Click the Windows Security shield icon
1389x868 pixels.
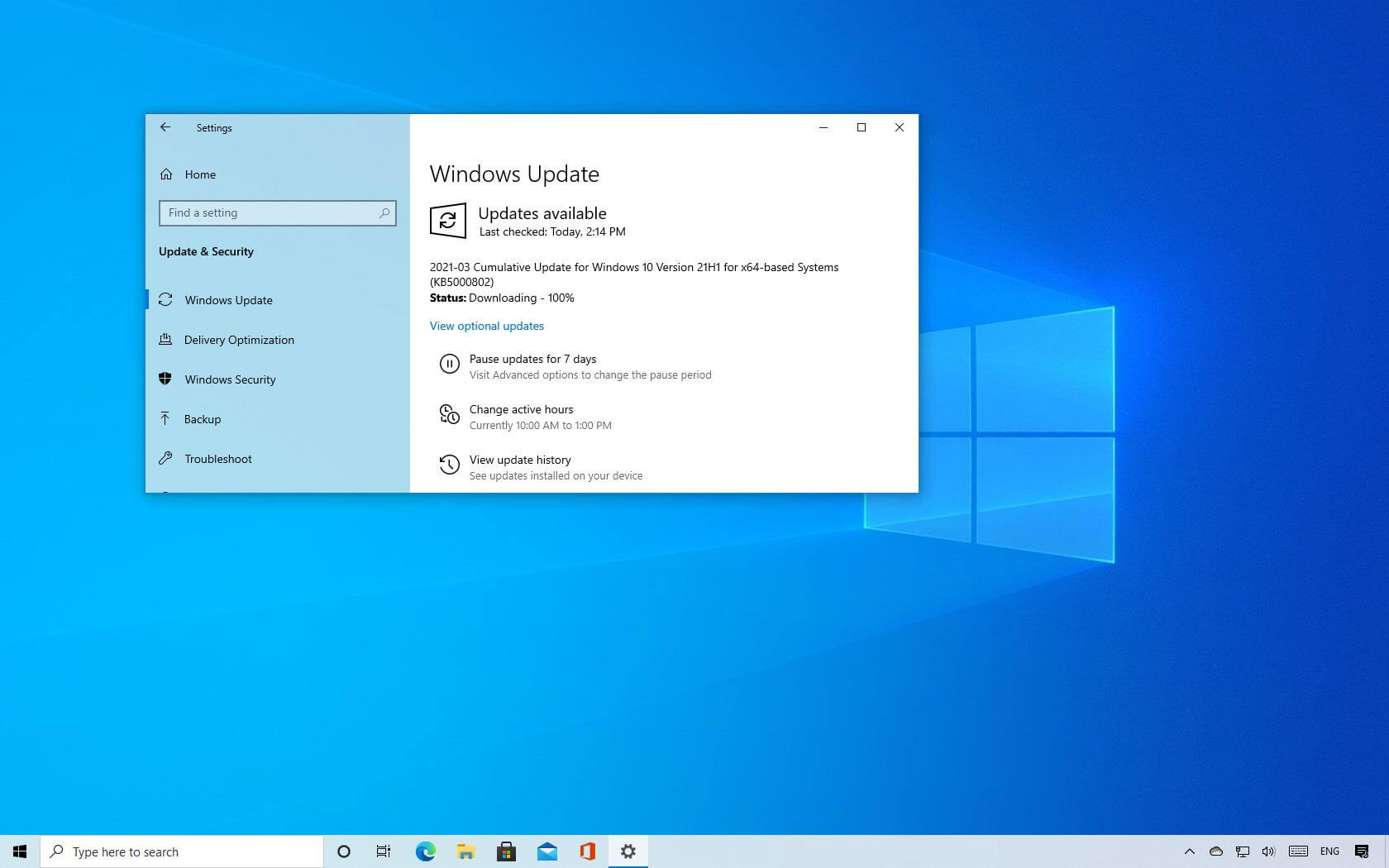tap(165, 379)
